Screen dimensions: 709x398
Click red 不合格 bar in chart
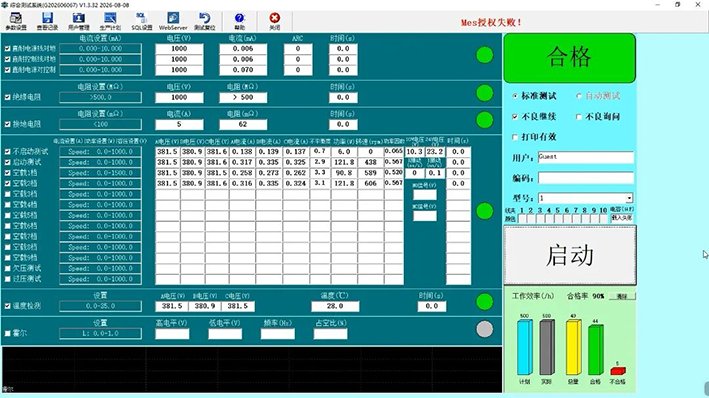coord(618,371)
